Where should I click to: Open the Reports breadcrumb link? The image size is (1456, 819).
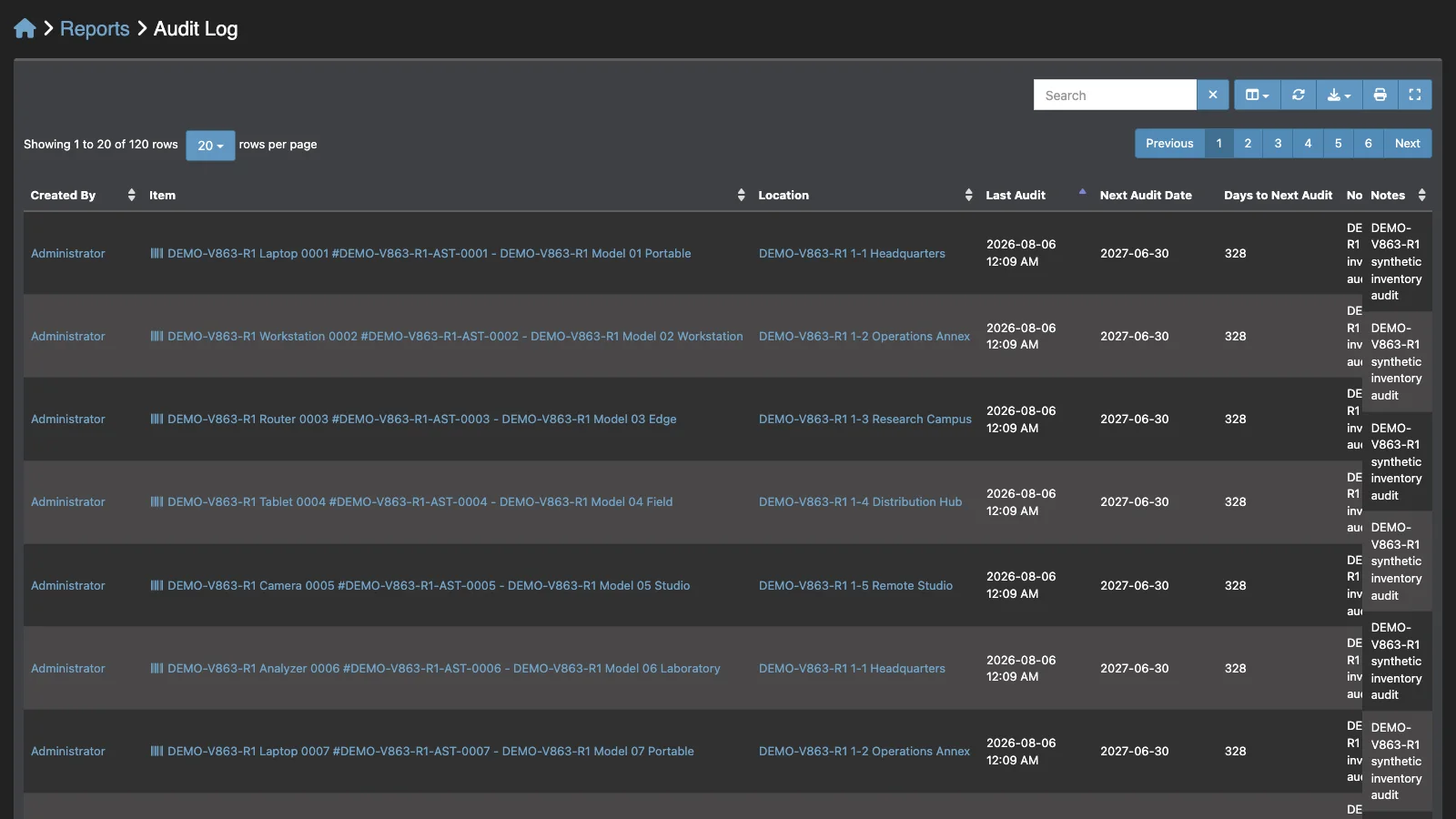(95, 28)
